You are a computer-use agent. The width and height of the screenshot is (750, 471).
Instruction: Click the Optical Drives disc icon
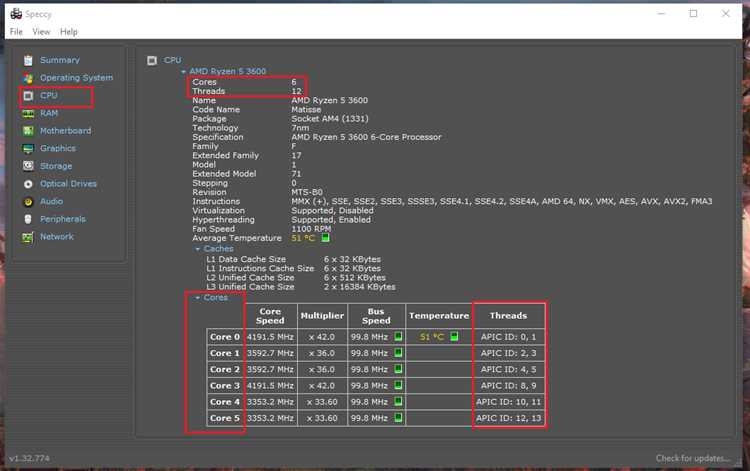[28, 184]
